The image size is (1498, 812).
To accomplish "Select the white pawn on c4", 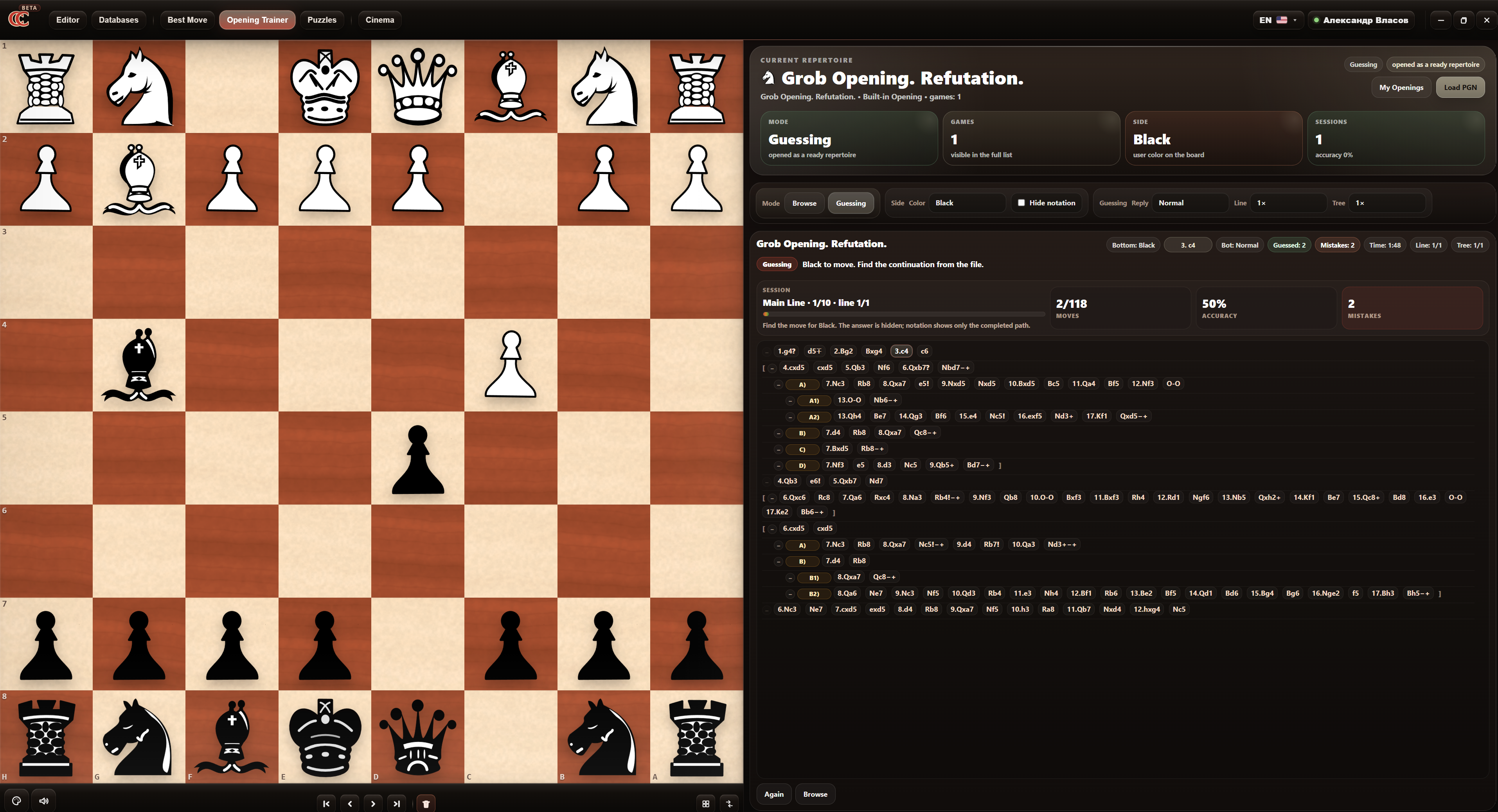I will (511, 364).
